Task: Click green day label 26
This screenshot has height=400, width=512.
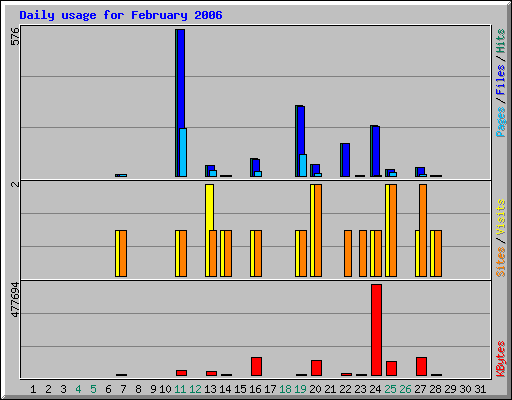Action: click(x=405, y=389)
